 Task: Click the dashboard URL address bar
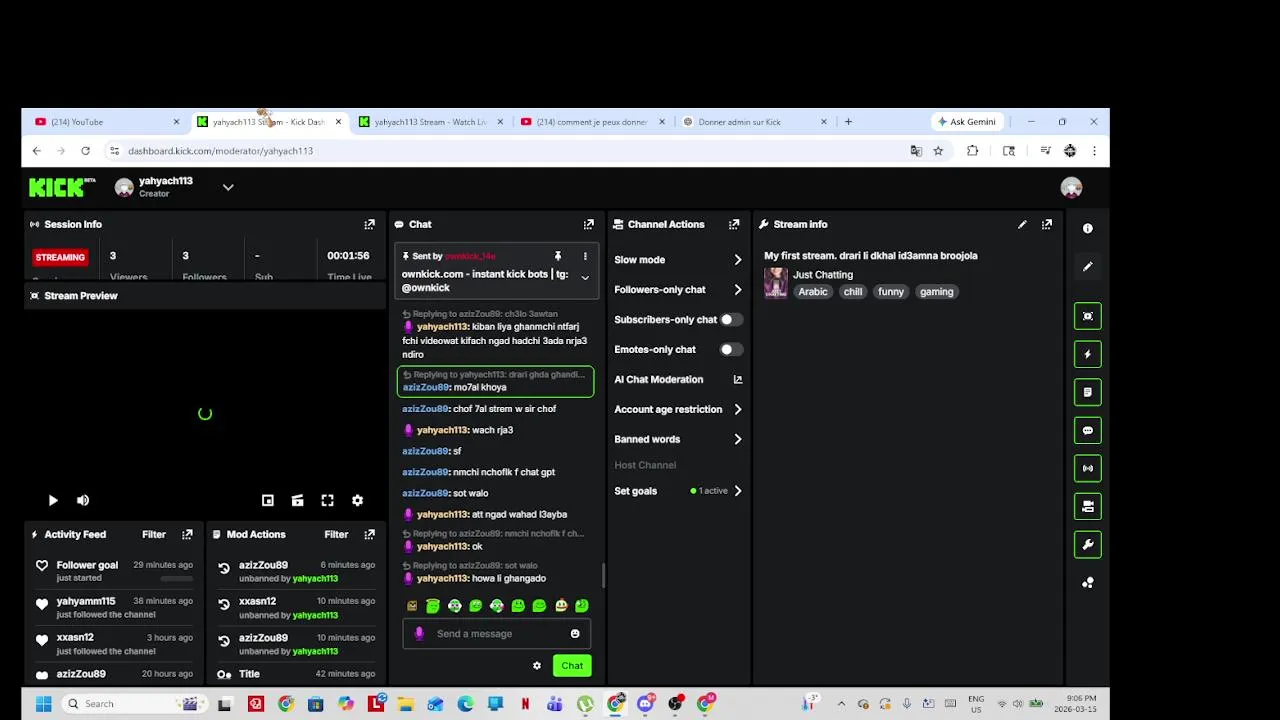[x=510, y=151]
